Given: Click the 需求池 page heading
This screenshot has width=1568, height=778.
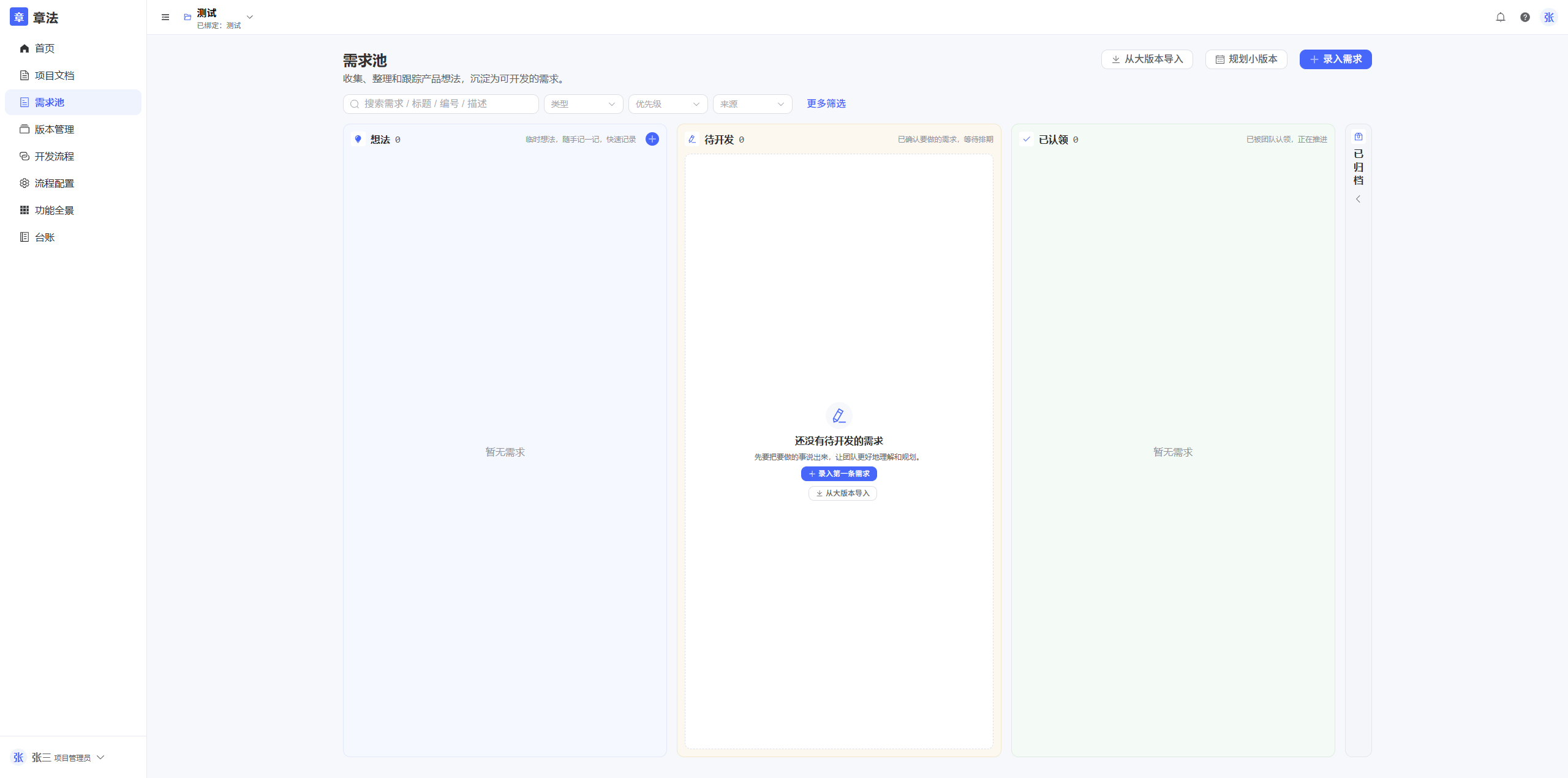Looking at the screenshot, I should tap(364, 61).
